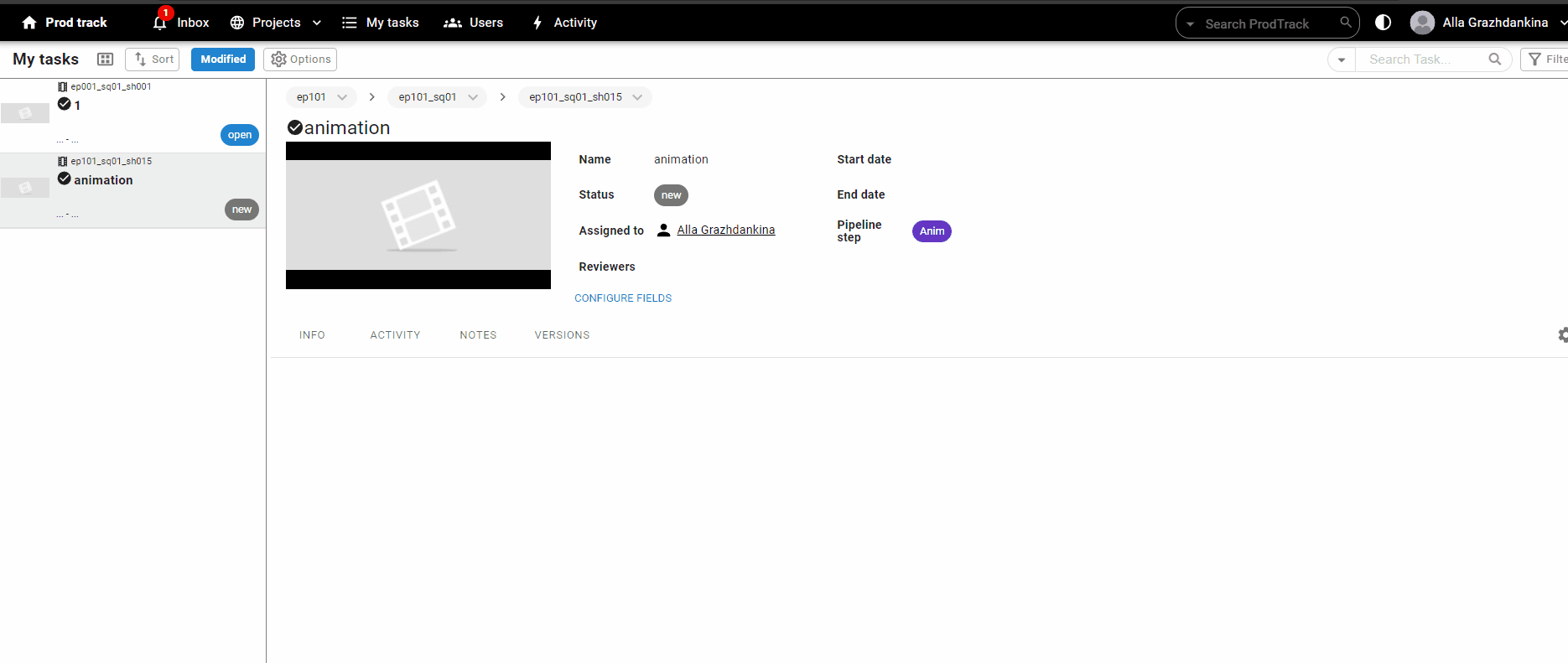Click the Prod track home icon
1568x663 pixels.
(29, 23)
